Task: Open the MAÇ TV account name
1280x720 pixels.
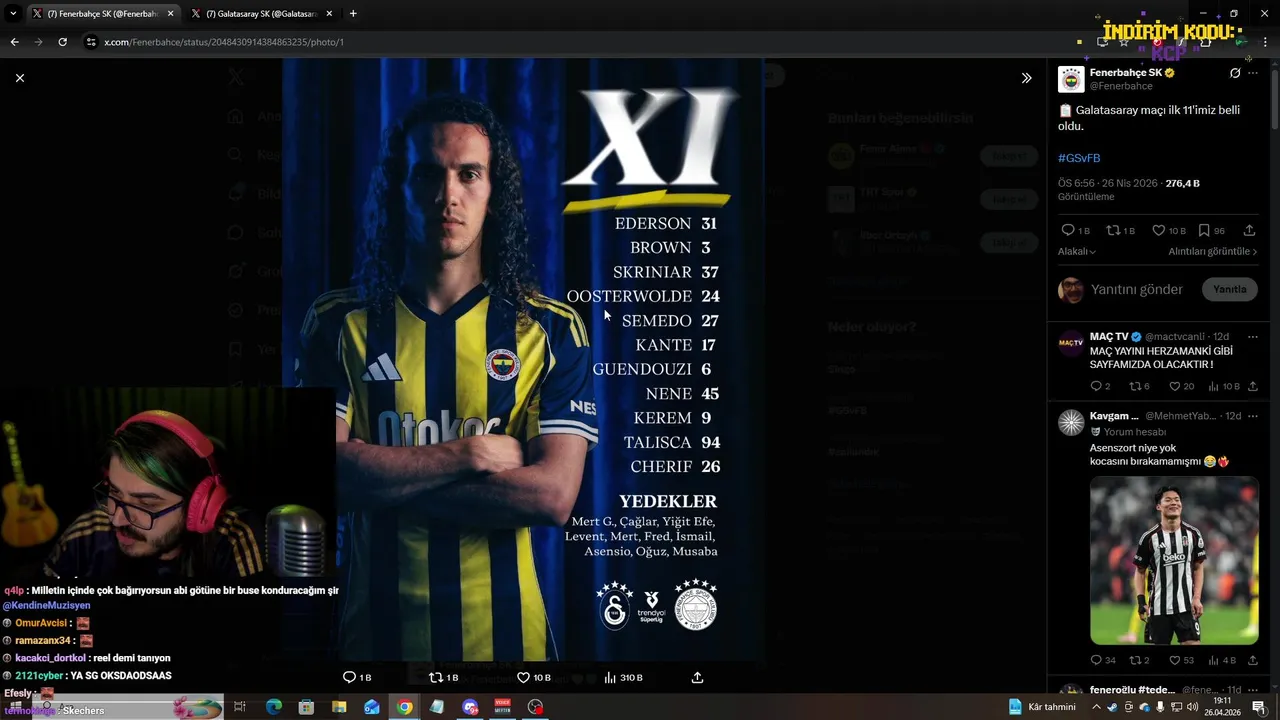Action: click(x=1108, y=337)
